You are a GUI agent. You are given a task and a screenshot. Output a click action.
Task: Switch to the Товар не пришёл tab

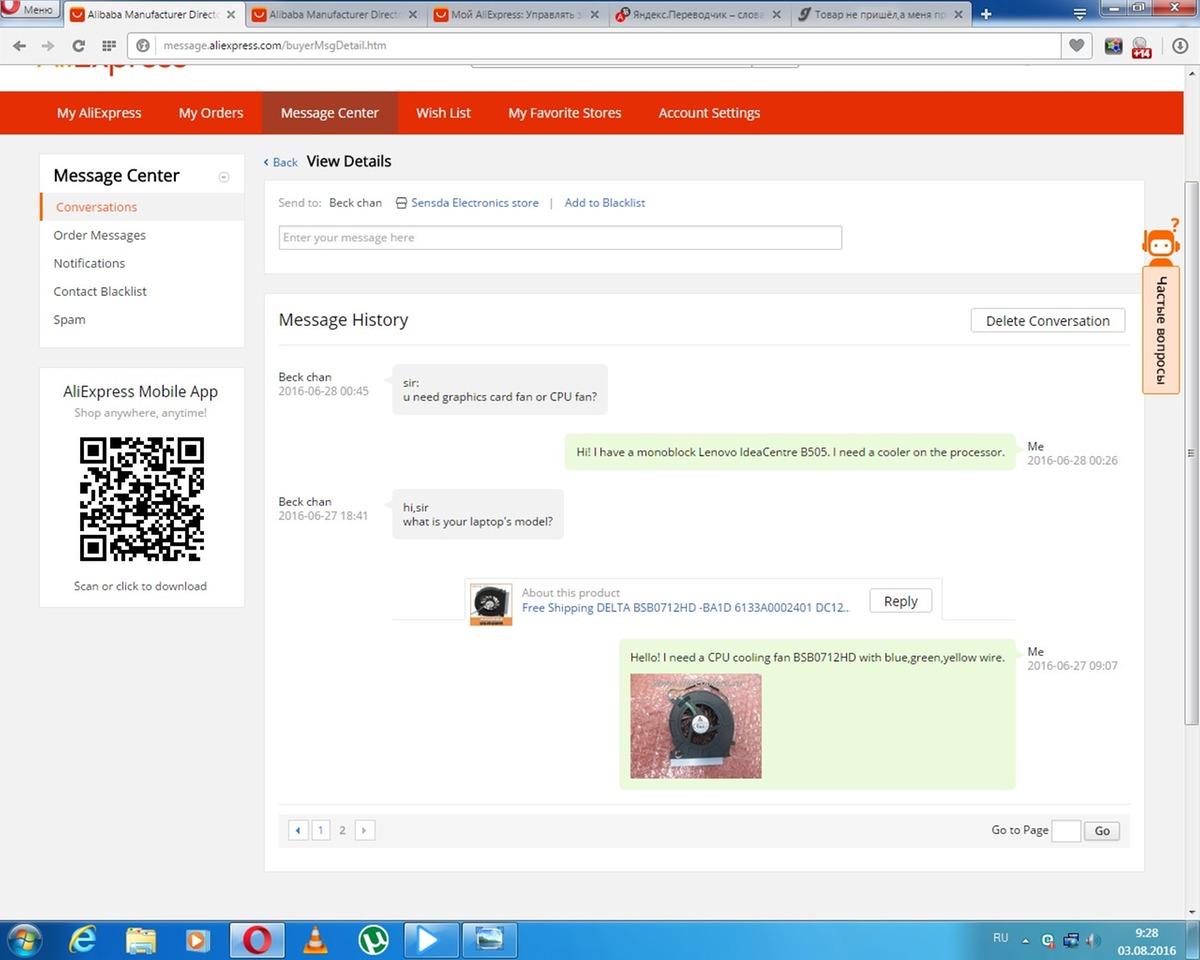point(880,14)
